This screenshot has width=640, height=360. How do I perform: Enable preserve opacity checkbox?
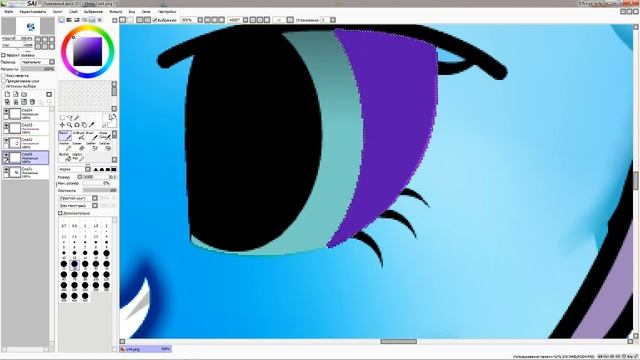tap(3, 76)
